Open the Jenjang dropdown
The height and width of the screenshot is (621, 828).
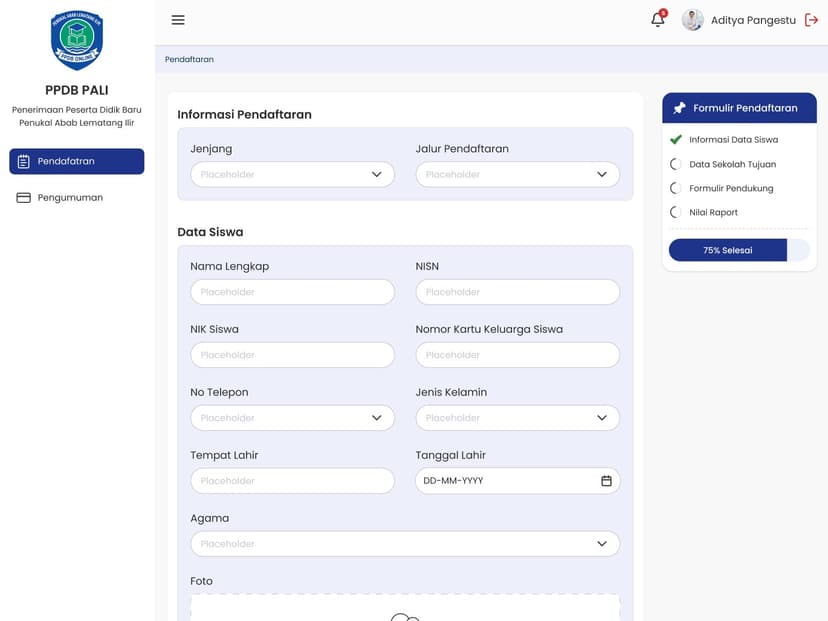[293, 174]
